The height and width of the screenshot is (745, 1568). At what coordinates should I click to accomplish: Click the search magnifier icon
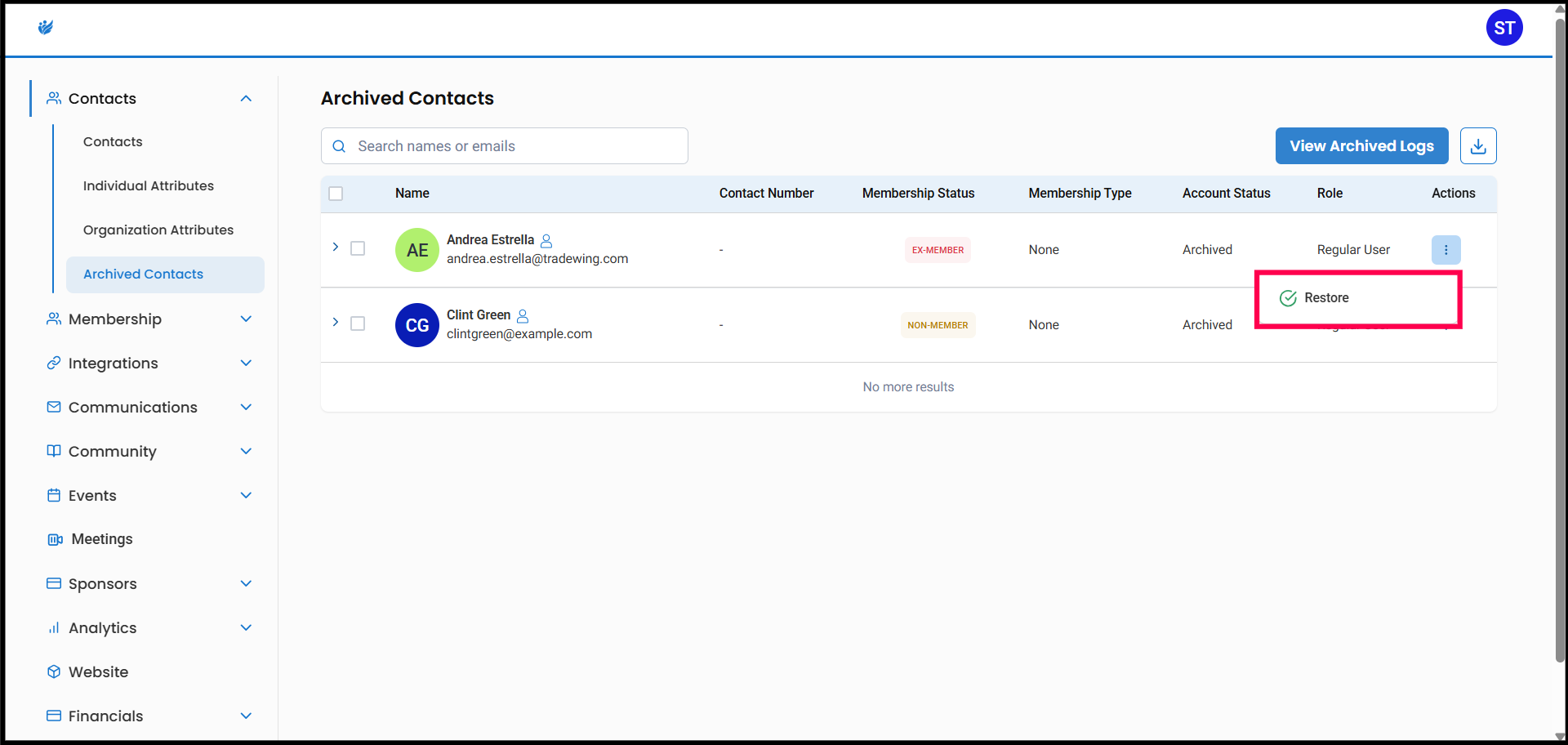click(x=339, y=146)
